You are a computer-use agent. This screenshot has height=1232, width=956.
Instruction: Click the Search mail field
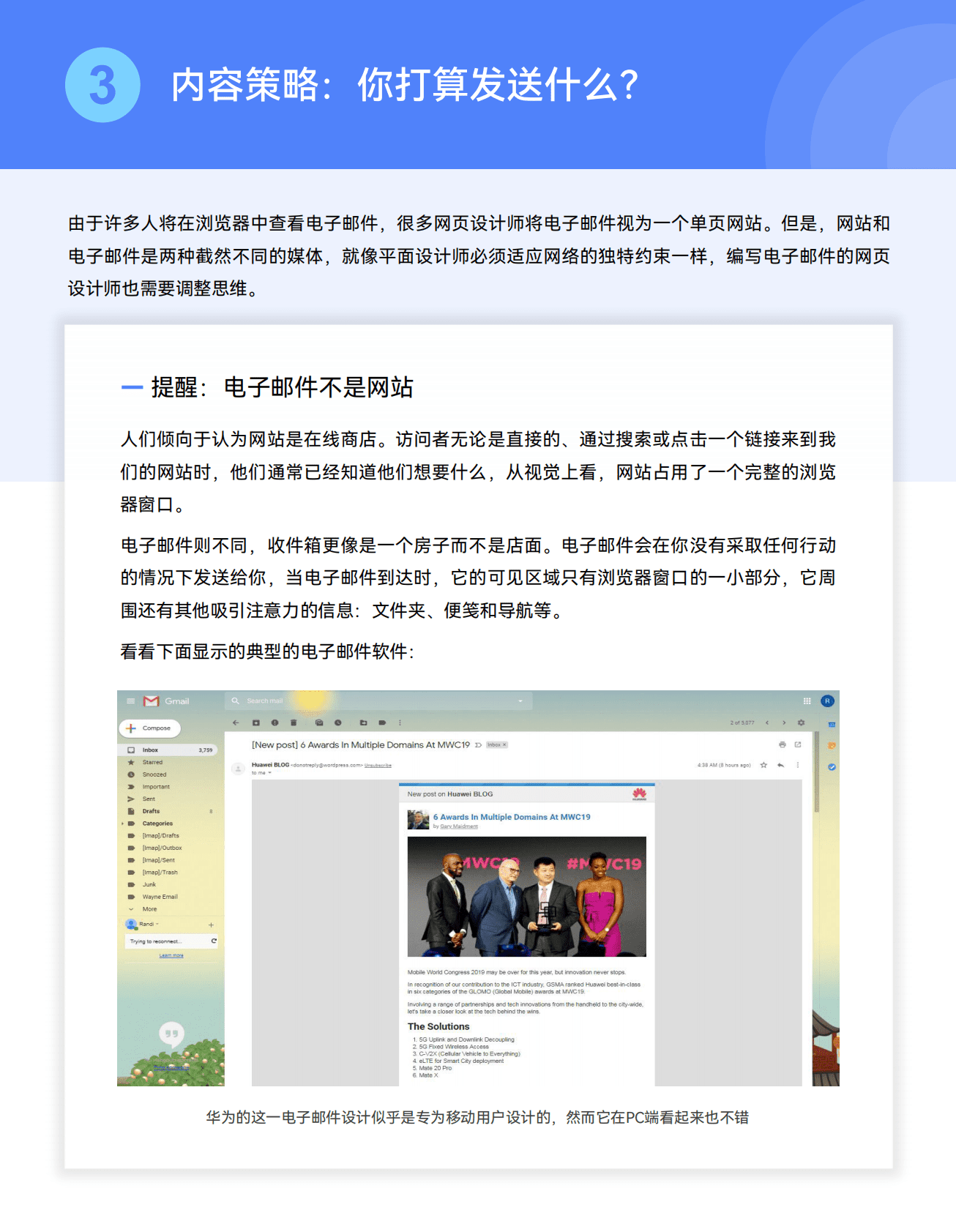[378, 701]
